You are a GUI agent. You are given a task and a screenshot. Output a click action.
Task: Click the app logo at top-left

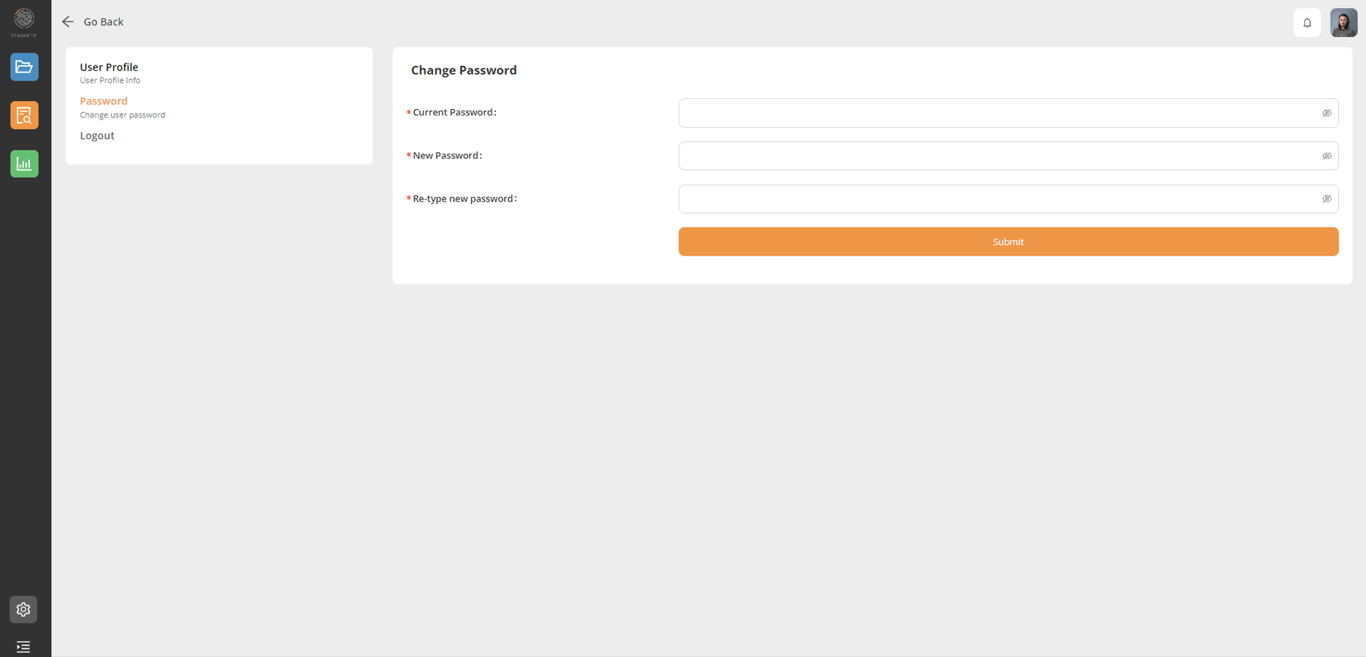(x=24, y=20)
